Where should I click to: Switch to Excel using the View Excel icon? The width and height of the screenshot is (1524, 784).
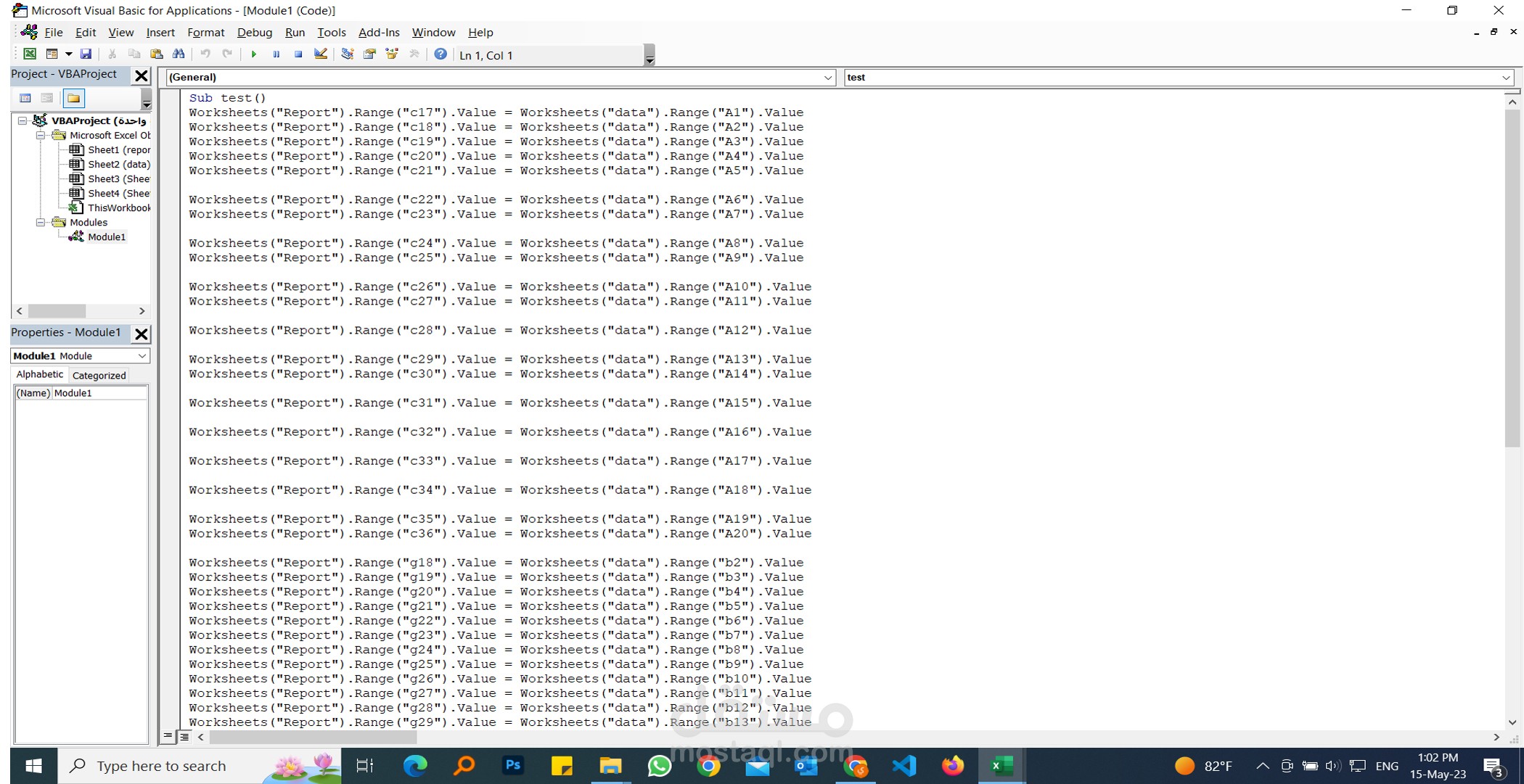[30, 54]
